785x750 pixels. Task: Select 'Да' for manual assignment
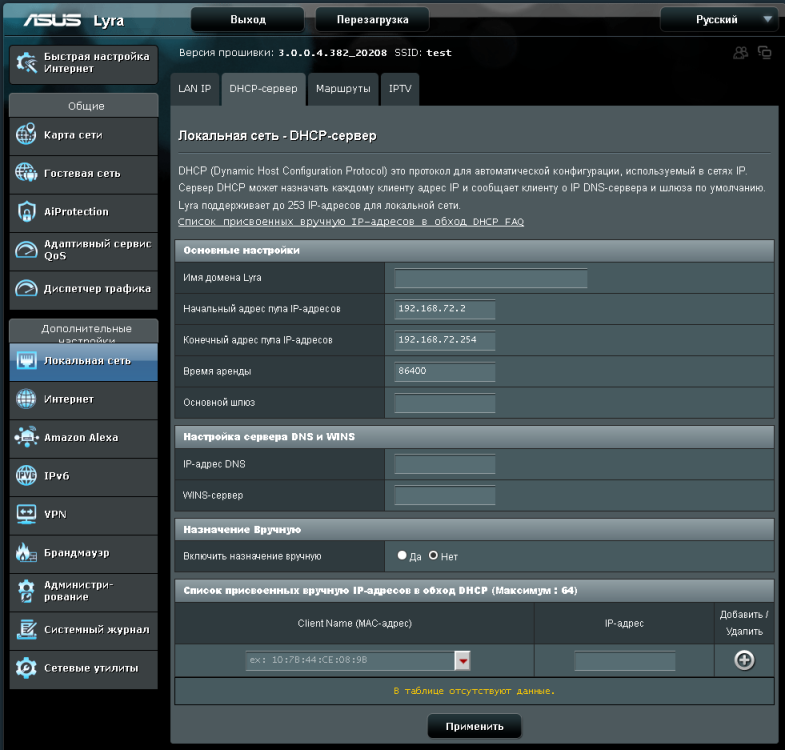click(402, 555)
